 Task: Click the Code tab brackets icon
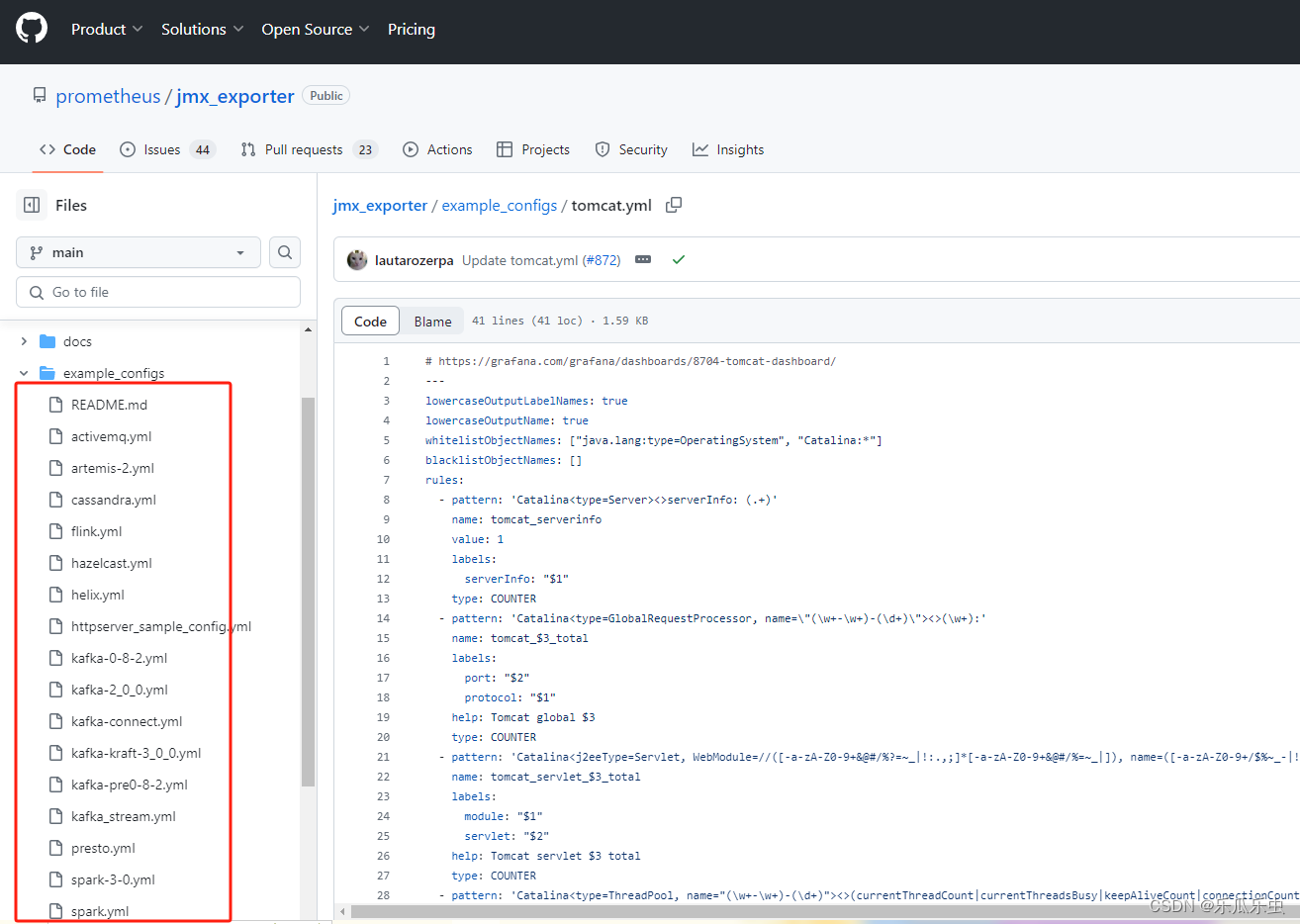point(47,149)
